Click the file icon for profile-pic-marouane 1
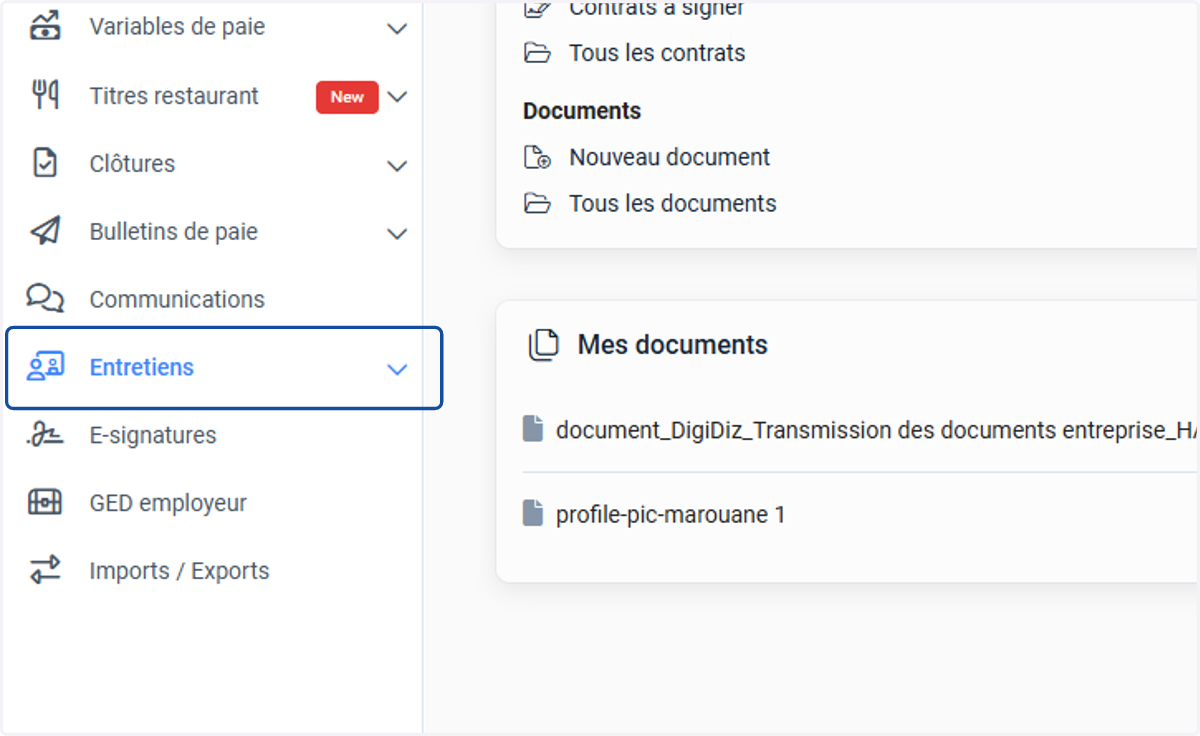Image resolution: width=1200 pixels, height=736 pixels. tap(533, 514)
